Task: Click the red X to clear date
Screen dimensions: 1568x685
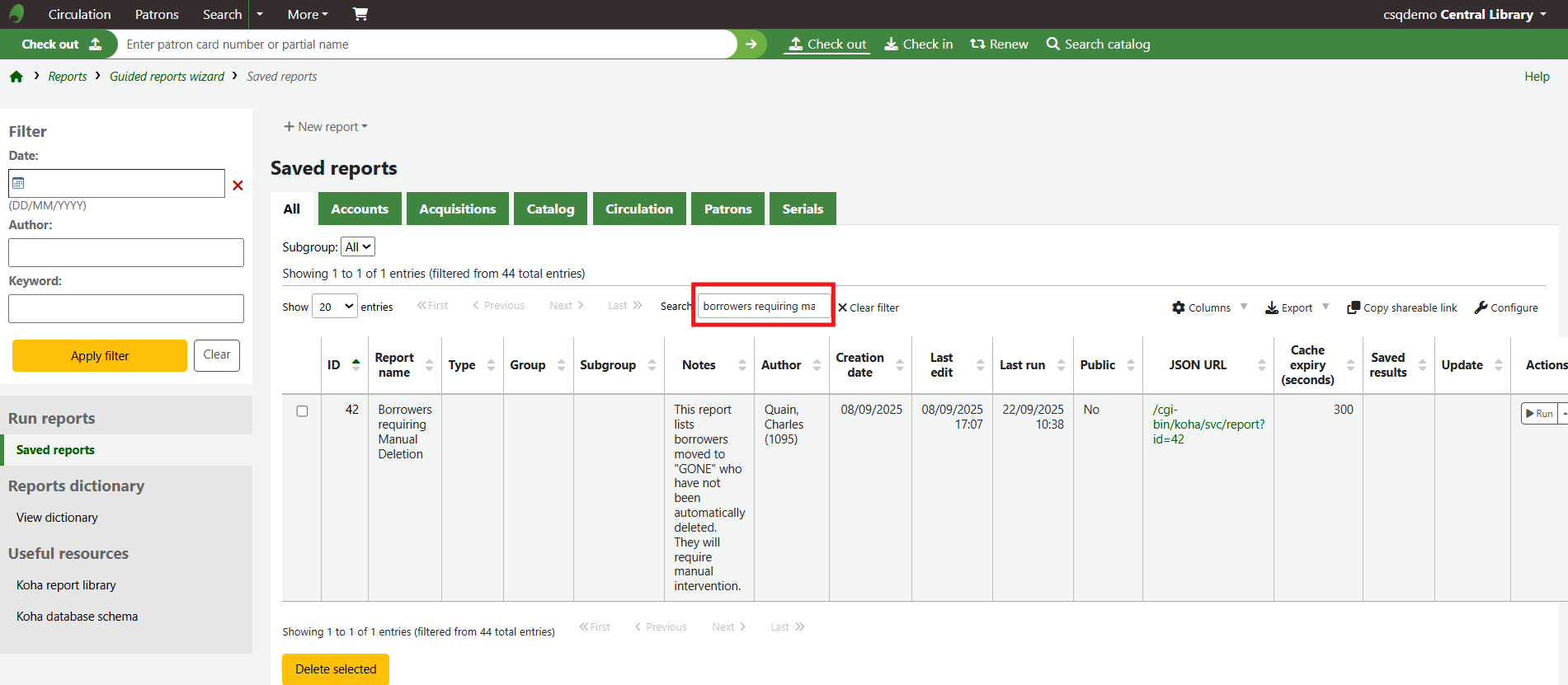Action: [x=238, y=185]
